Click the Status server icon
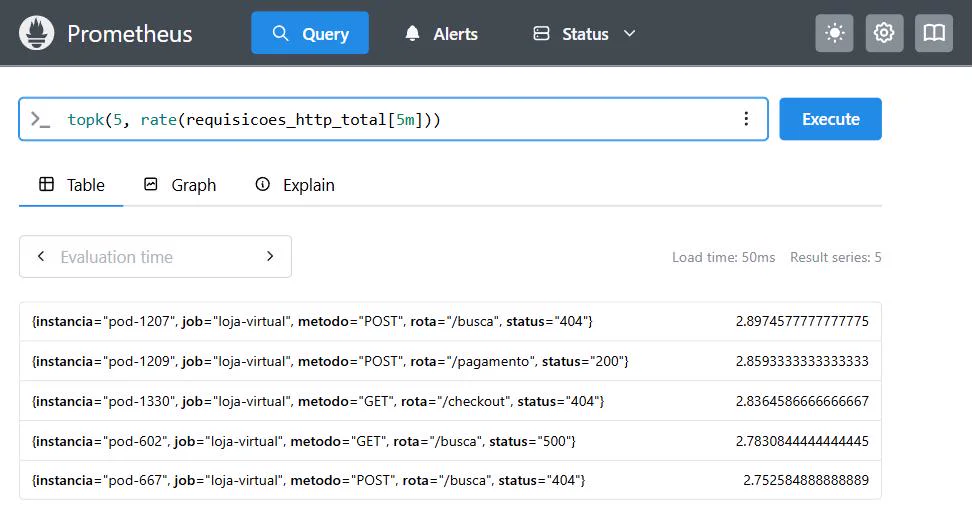Viewport: 972px width, 512px height. point(541,33)
